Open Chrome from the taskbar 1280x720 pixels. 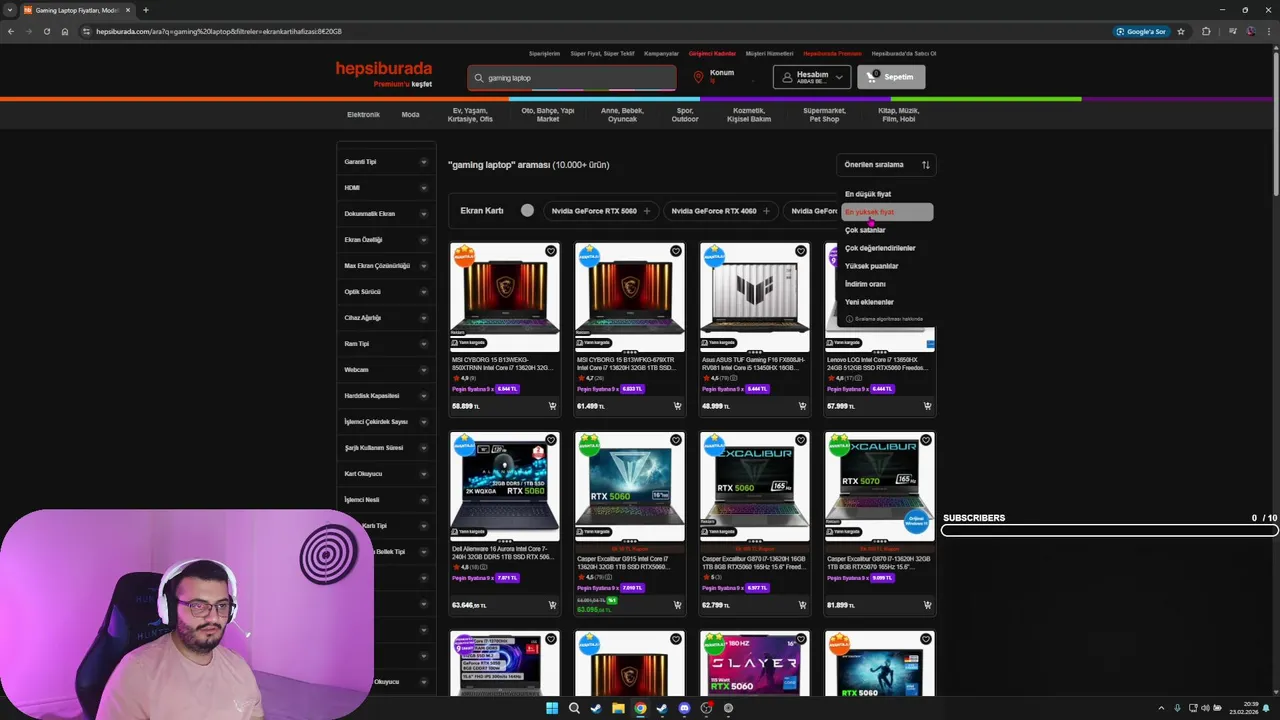pos(640,708)
